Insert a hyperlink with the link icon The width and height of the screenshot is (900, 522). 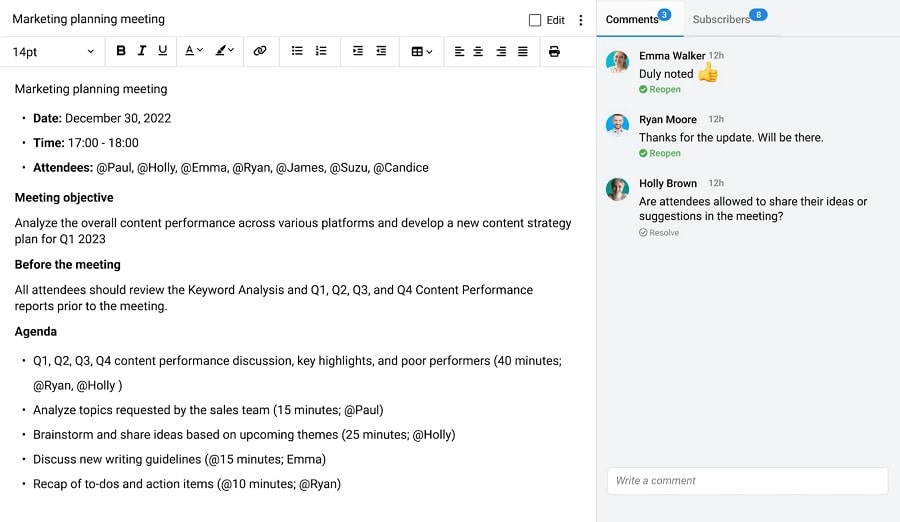tap(260, 51)
